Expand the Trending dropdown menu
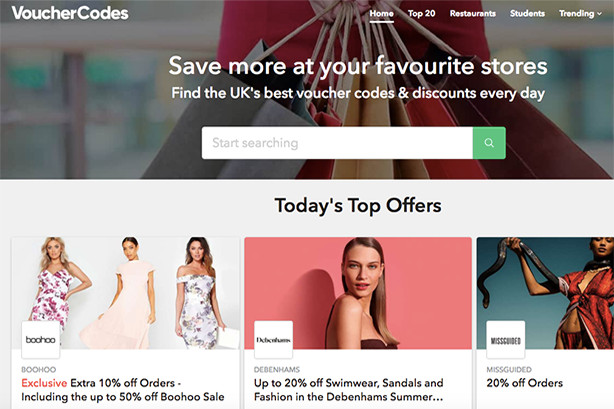 tap(580, 13)
